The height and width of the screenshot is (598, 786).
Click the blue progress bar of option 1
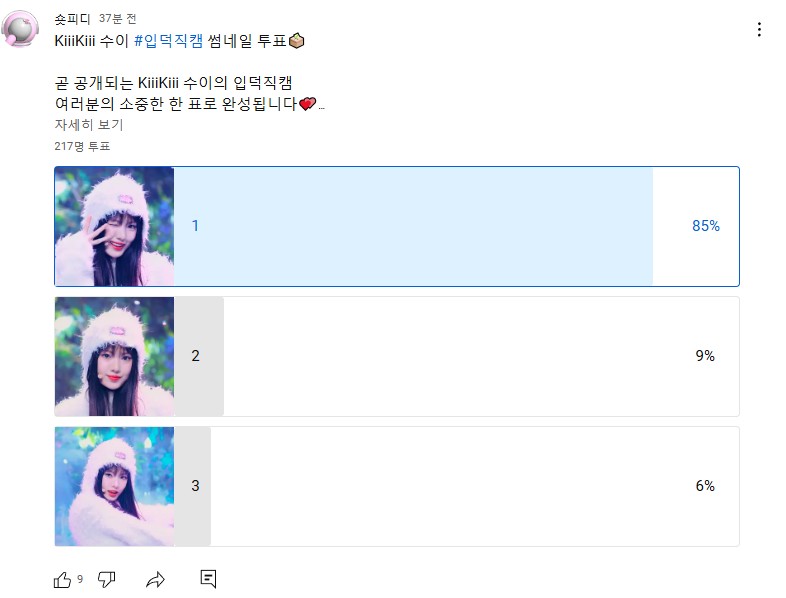click(x=413, y=227)
